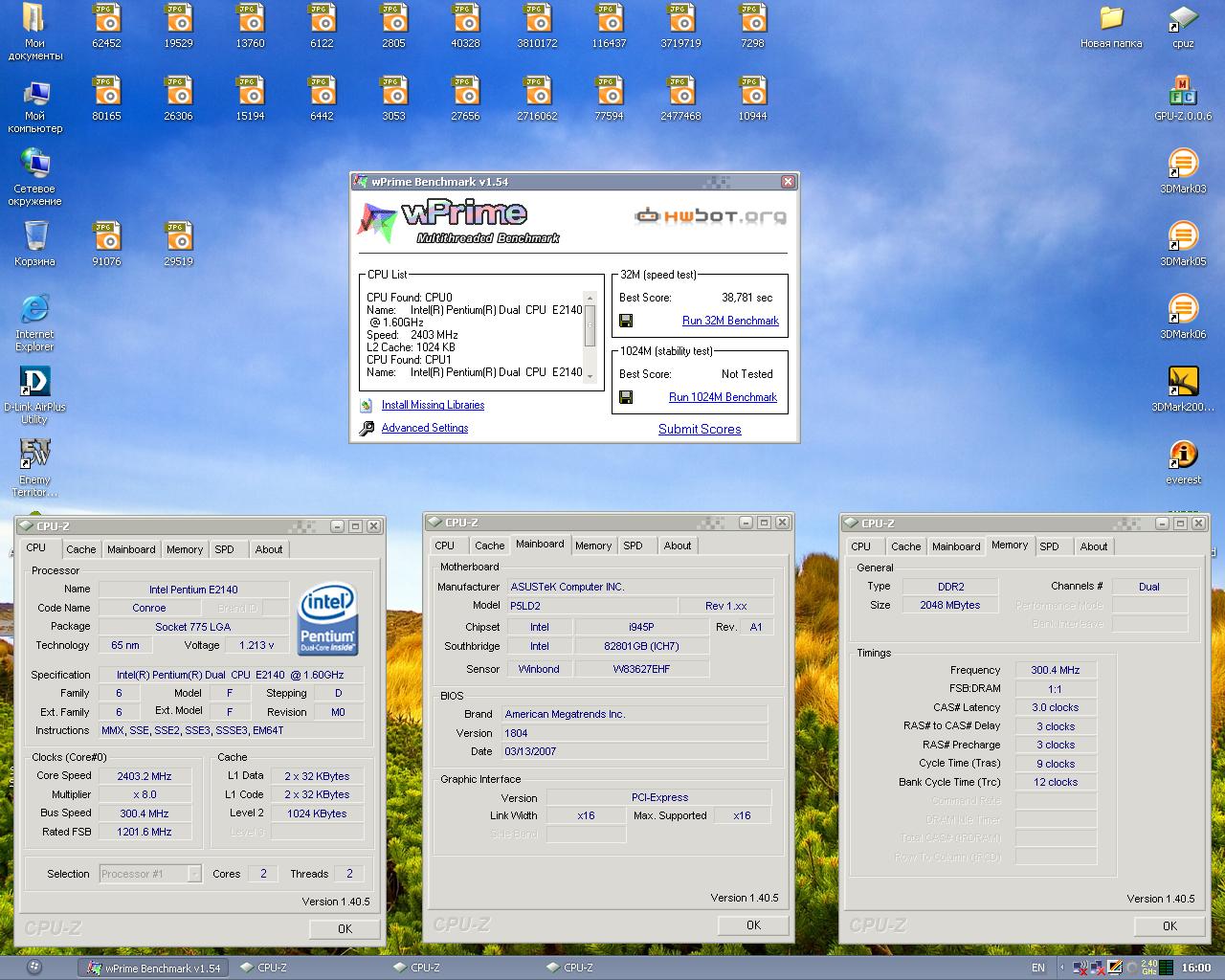Click the BIOS Version field 1804

[x=635, y=733]
